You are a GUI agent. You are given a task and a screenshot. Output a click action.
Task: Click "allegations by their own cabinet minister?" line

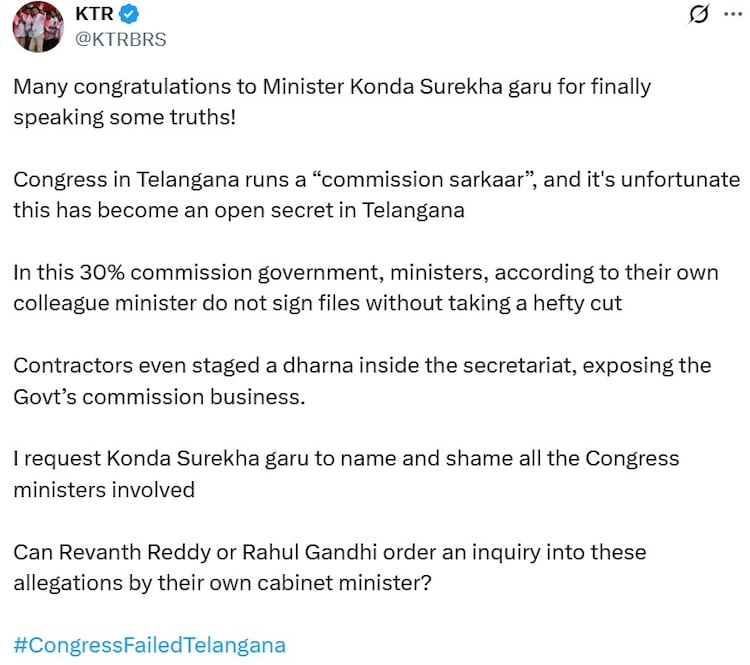(x=222, y=581)
